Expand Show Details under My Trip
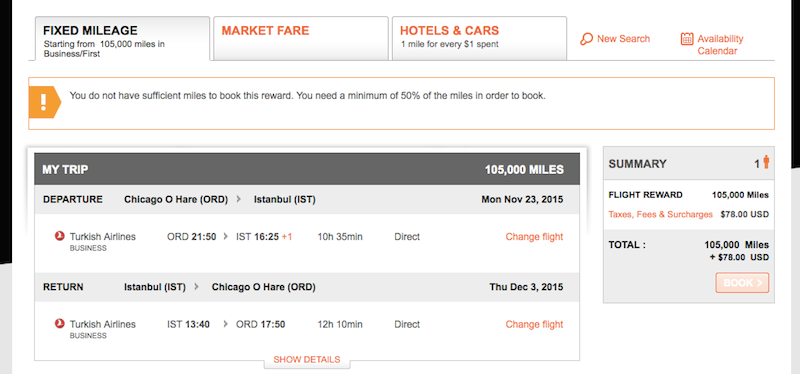800x374 pixels. pos(307,360)
